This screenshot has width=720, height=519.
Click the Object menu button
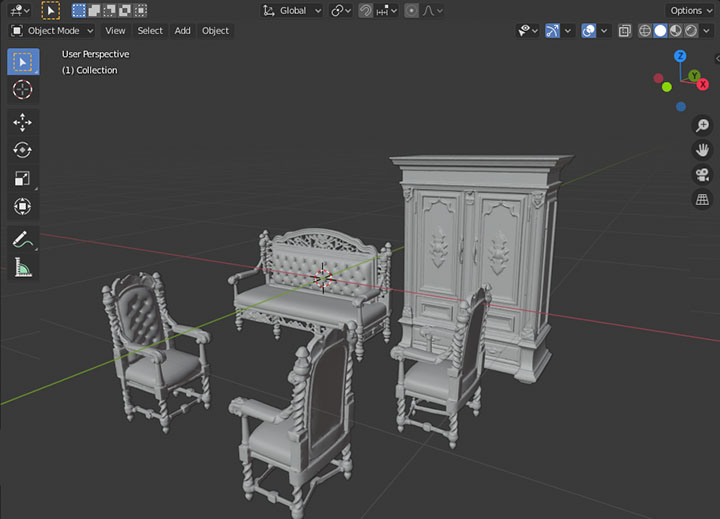coord(215,31)
